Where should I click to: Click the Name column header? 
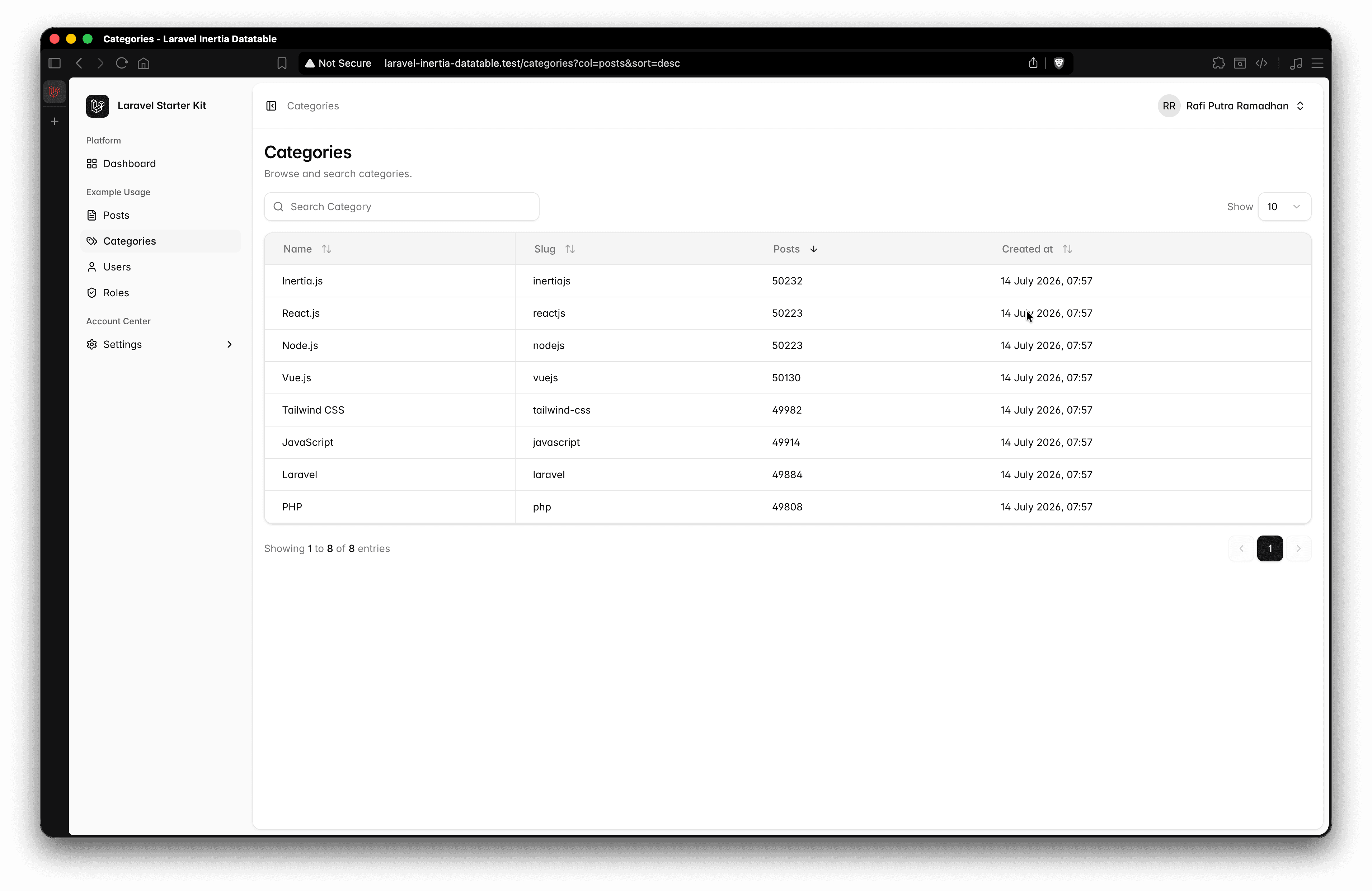297,249
